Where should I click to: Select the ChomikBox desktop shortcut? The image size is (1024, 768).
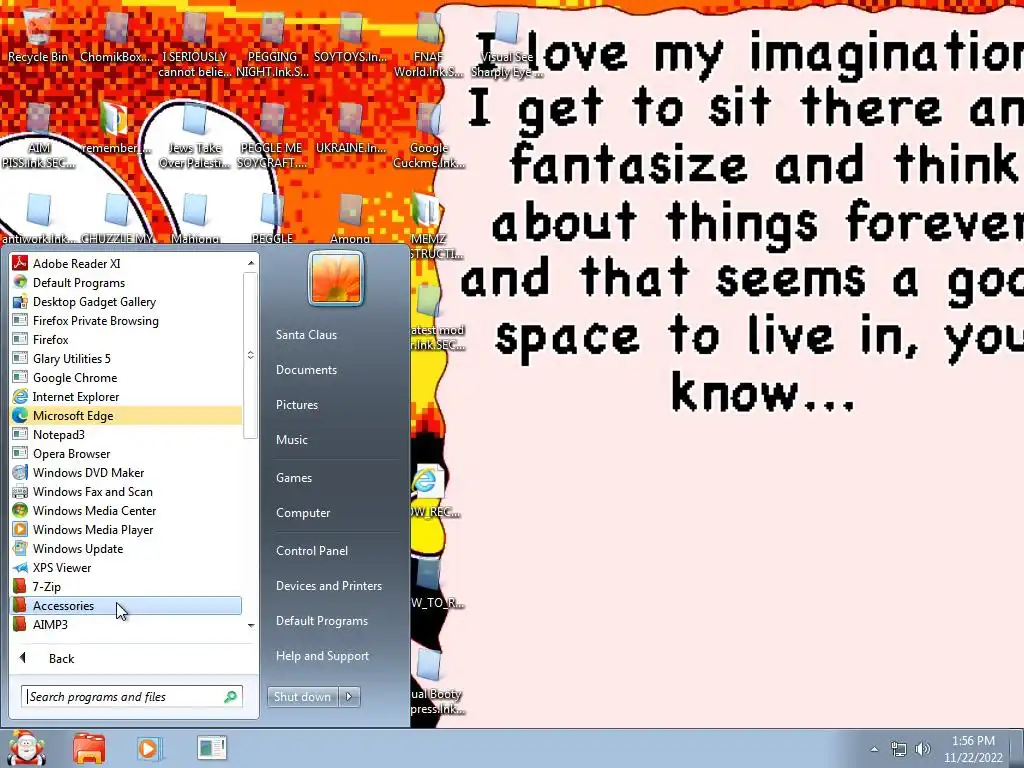point(116,36)
